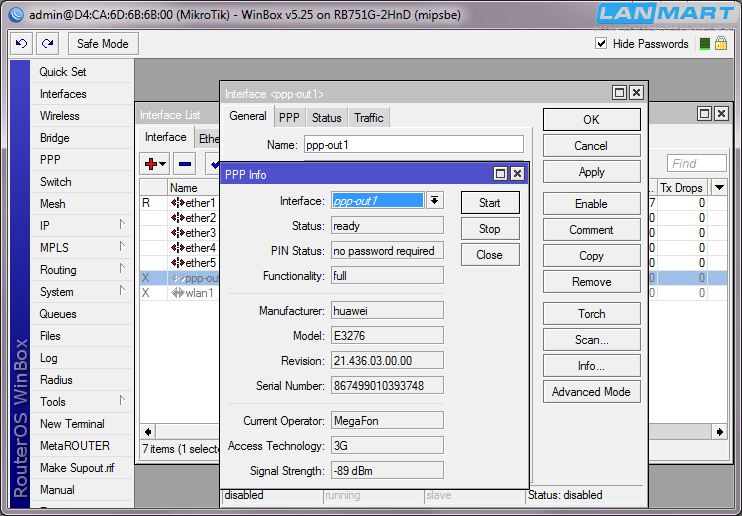Expand the IP submenu
Viewport: 742px width, 516px height.
(122, 224)
